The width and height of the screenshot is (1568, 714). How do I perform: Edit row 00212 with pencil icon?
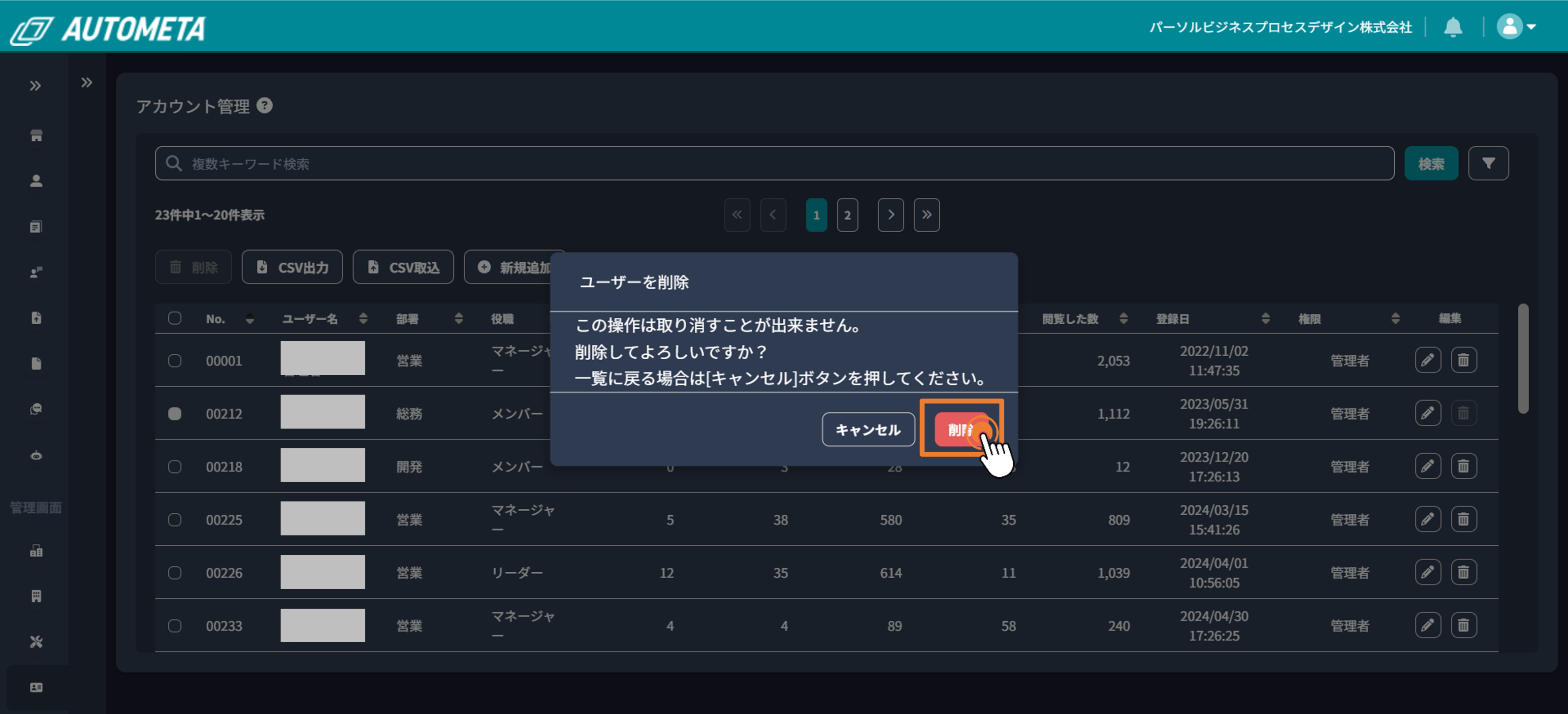[x=1427, y=413]
